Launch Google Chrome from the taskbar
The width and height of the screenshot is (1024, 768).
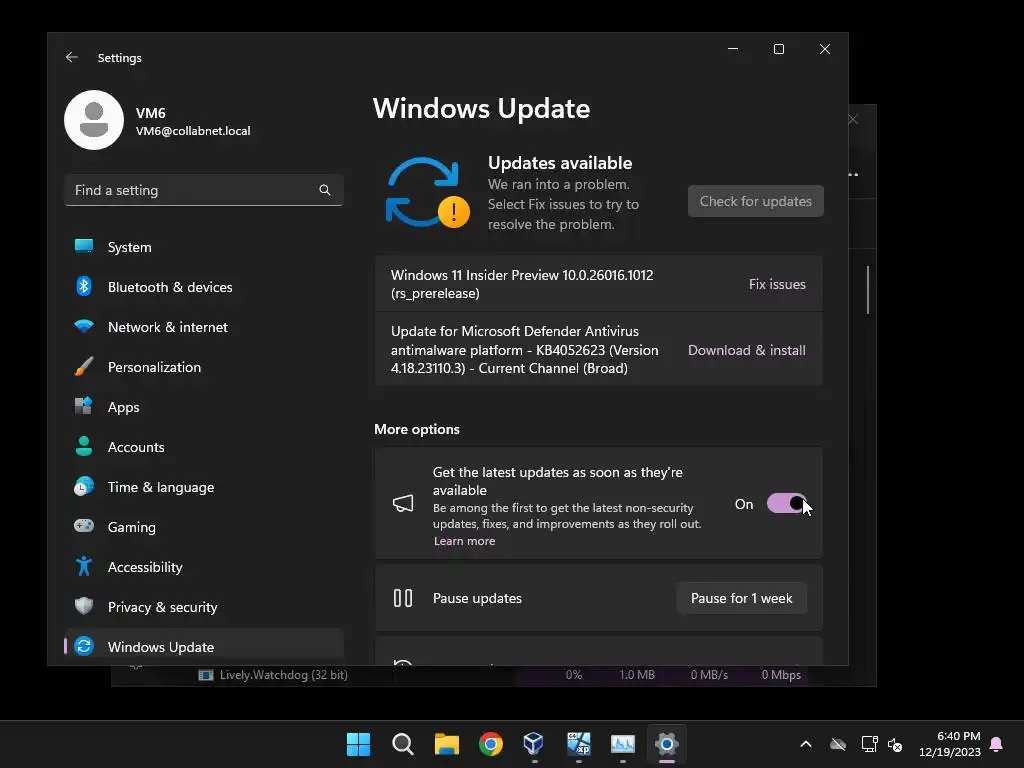[x=490, y=744]
